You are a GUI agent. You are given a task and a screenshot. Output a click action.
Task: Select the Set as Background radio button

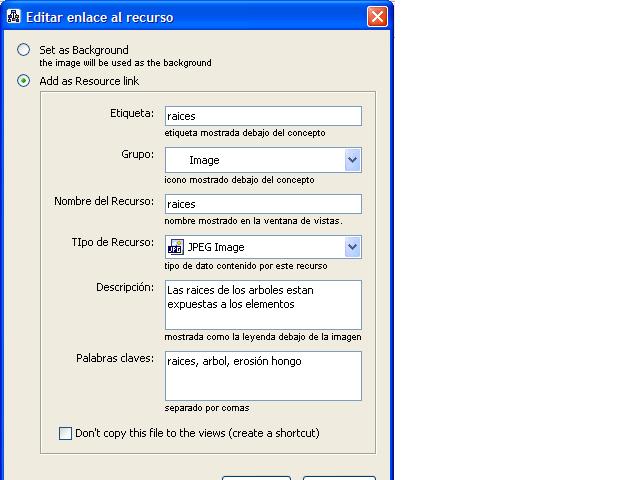(x=24, y=50)
